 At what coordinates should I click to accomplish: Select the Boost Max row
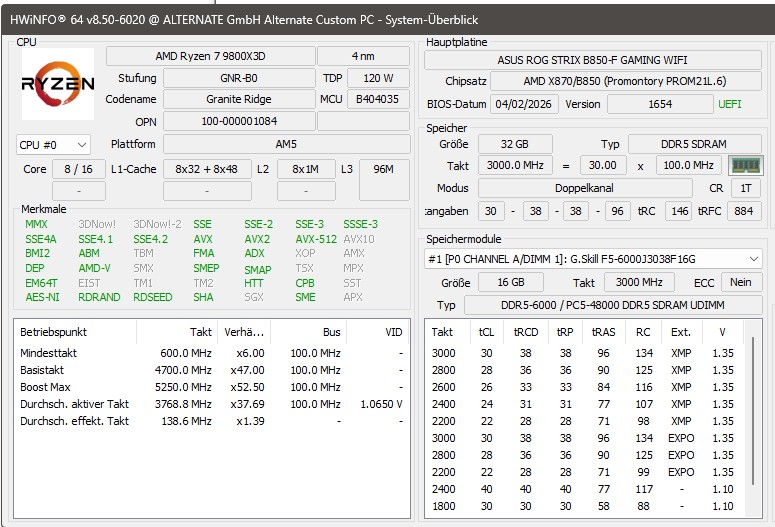click(212, 387)
